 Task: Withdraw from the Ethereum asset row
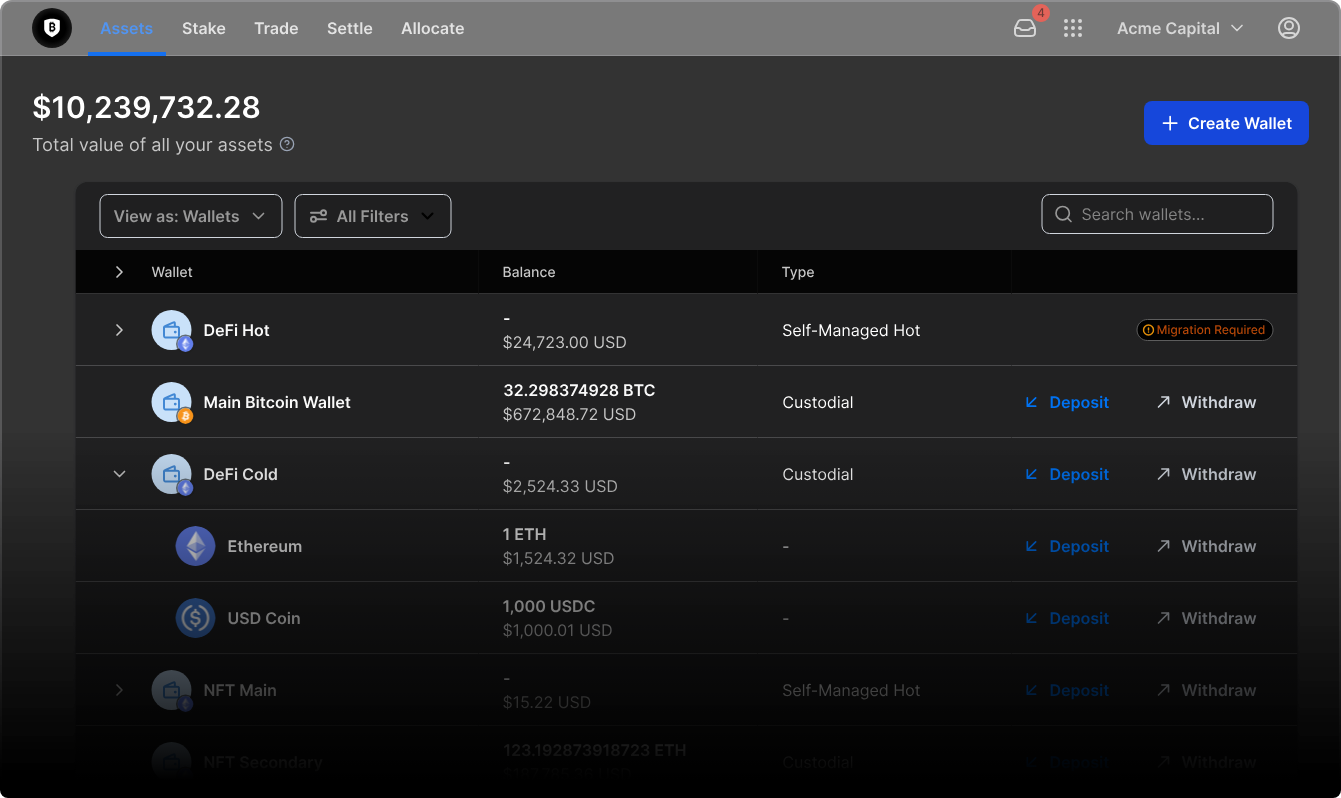(1206, 546)
